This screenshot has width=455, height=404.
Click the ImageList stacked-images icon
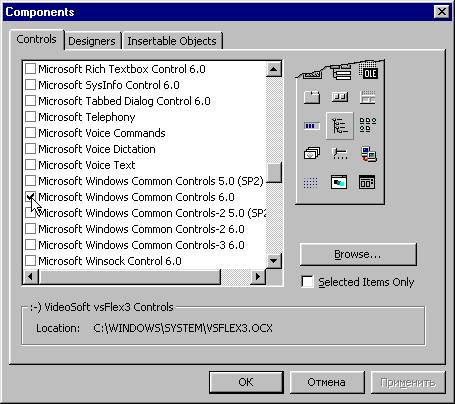coord(312,154)
